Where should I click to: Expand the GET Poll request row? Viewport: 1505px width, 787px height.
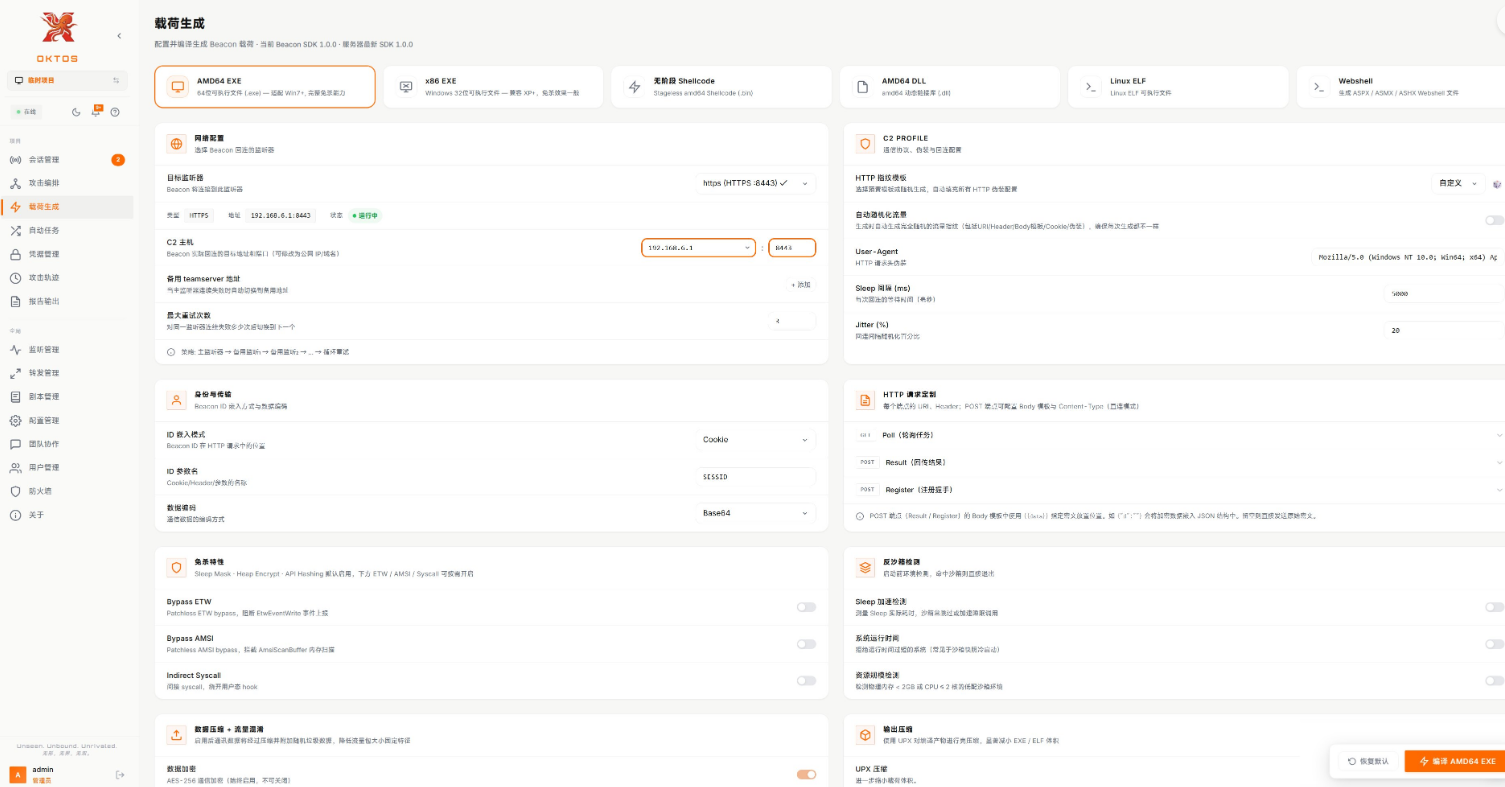pos(1180,435)
